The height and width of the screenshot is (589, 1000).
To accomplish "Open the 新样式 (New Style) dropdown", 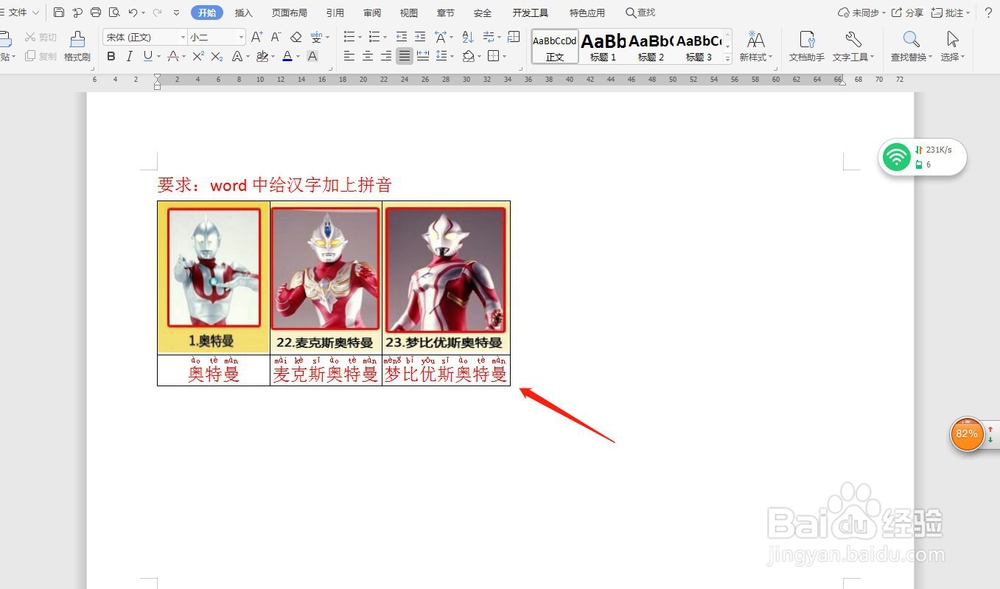I will click(756, 46).
